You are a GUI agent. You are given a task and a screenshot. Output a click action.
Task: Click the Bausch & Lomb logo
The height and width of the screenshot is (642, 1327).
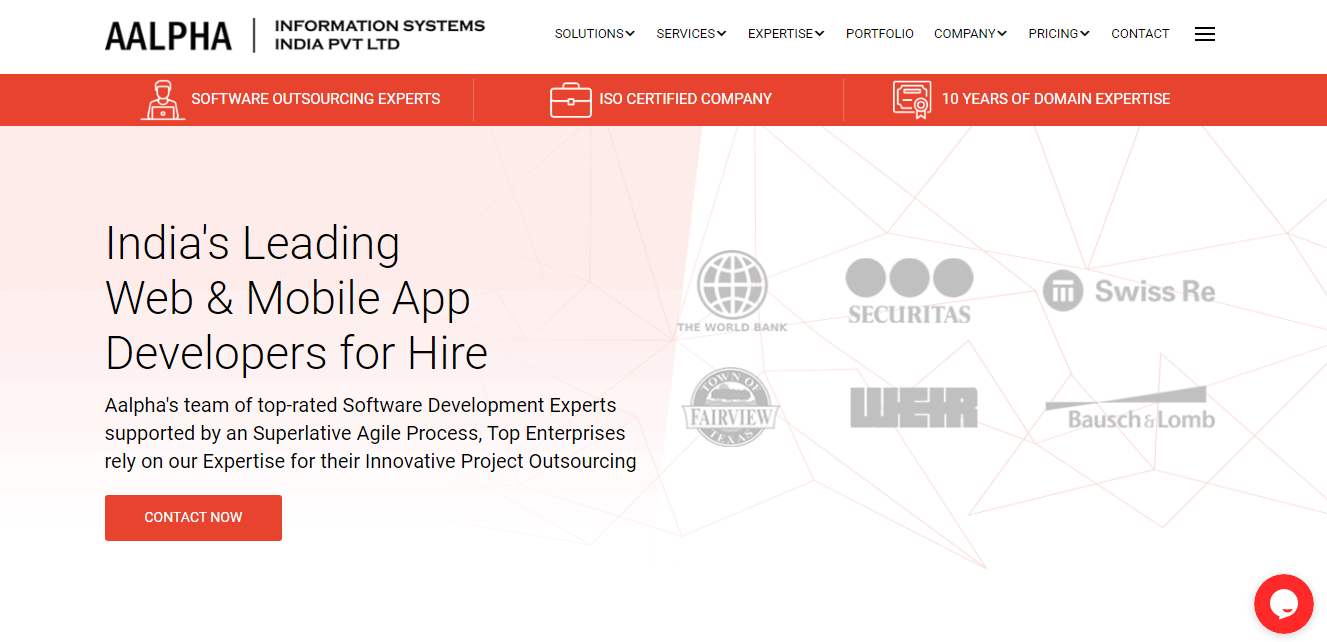click(1130, 408)
